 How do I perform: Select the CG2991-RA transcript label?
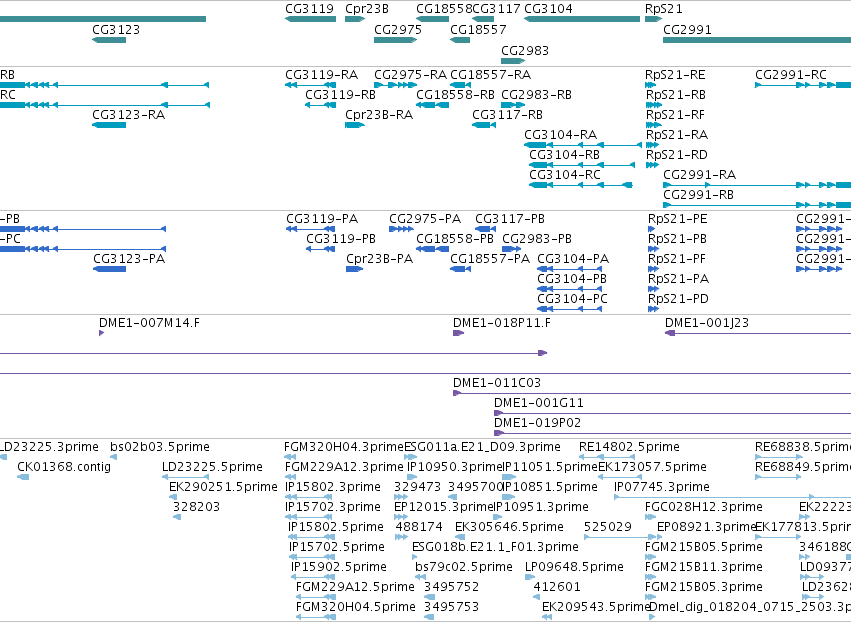click(700, 175)
